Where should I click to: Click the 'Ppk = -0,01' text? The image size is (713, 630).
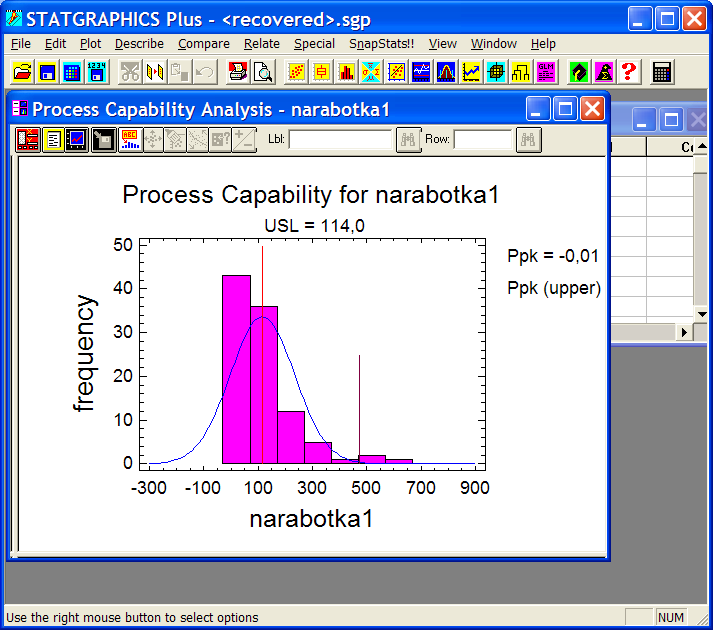pos(553,256)
